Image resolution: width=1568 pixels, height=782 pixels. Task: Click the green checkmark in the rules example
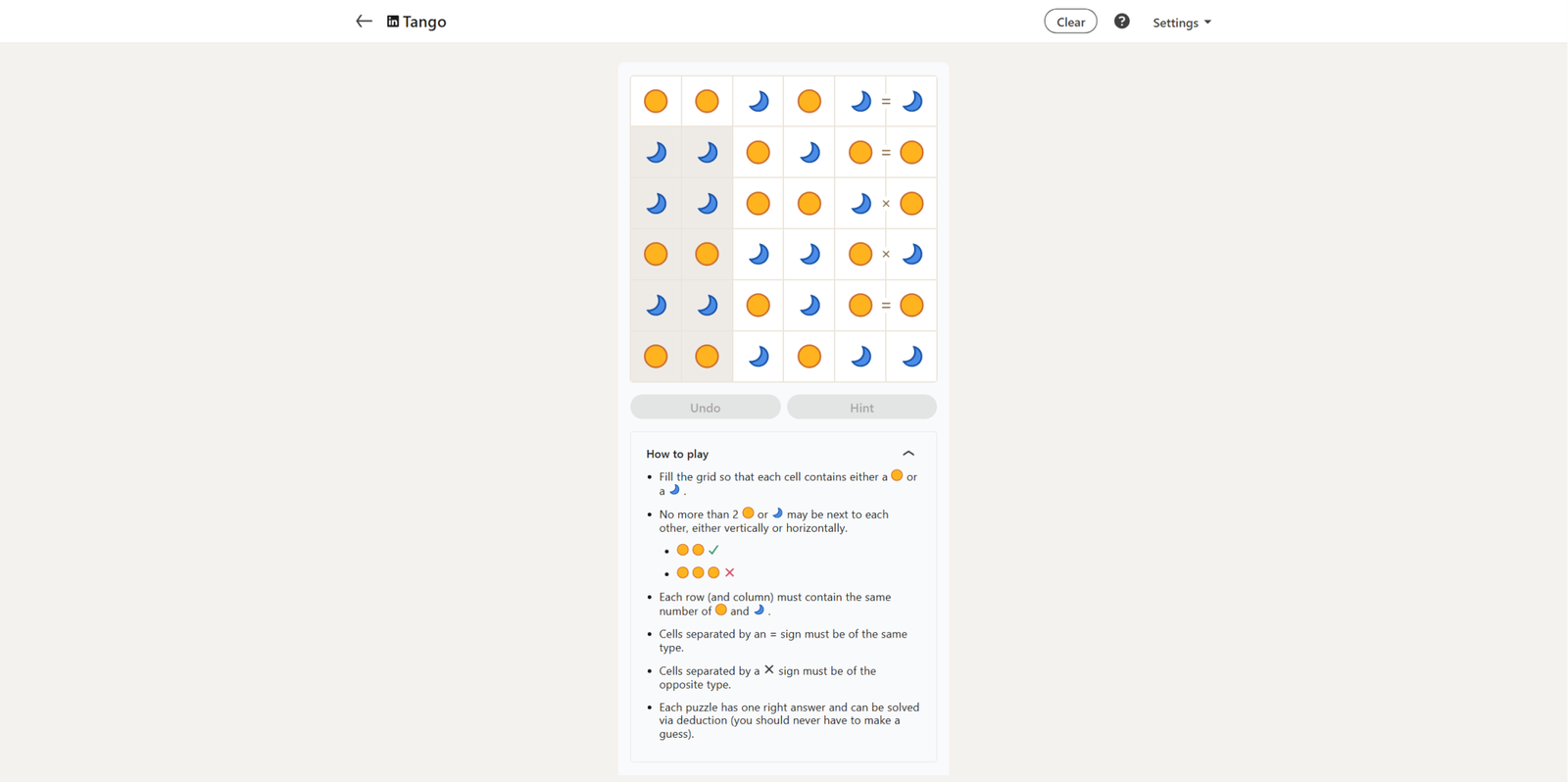pyautogui.click(x=713, y=550)
